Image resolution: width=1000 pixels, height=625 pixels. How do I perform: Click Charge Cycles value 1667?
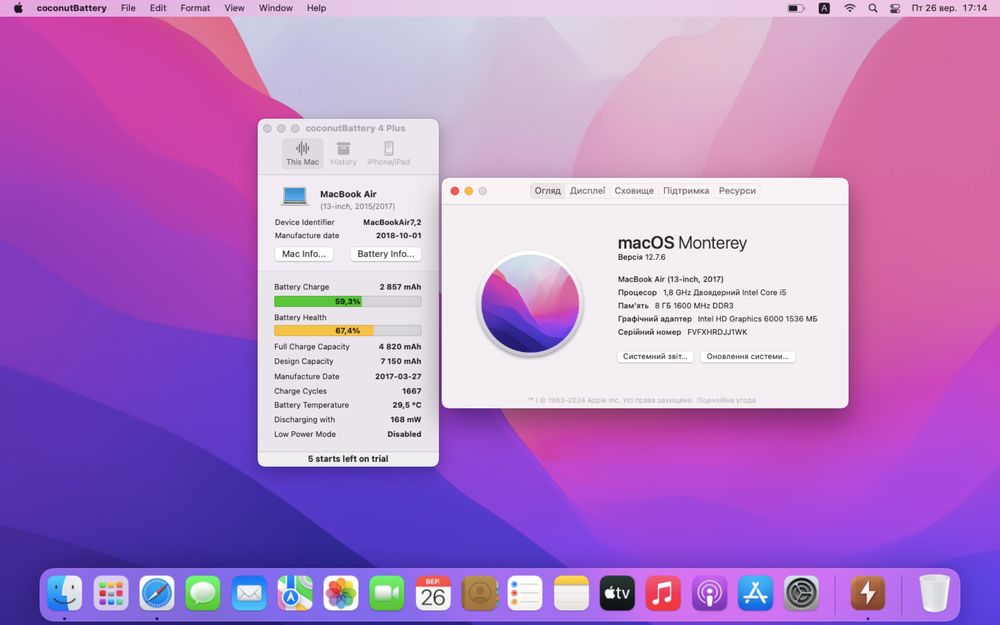[411, 391]
